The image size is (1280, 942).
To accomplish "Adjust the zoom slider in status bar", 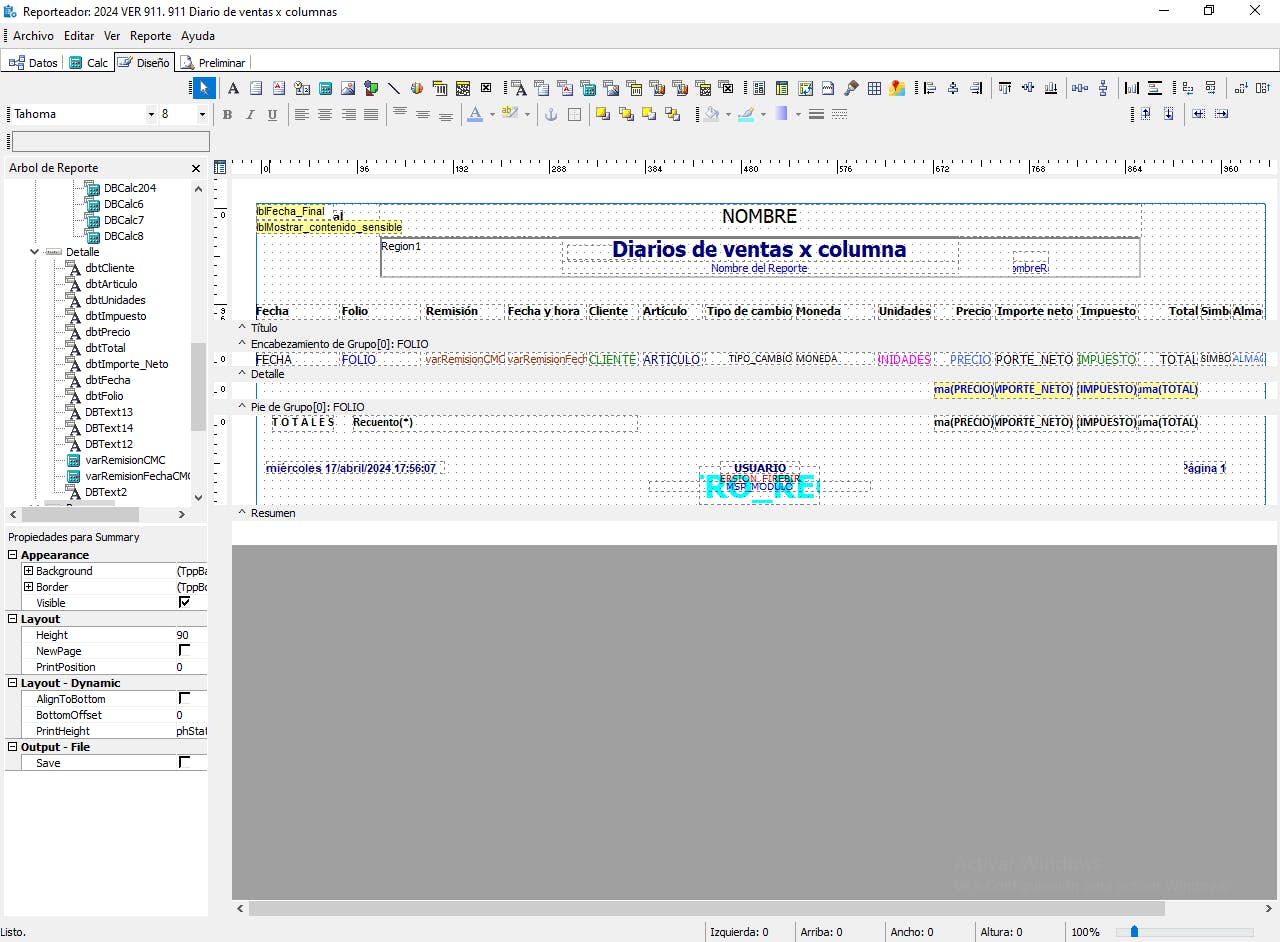I will coord(1133,932).
